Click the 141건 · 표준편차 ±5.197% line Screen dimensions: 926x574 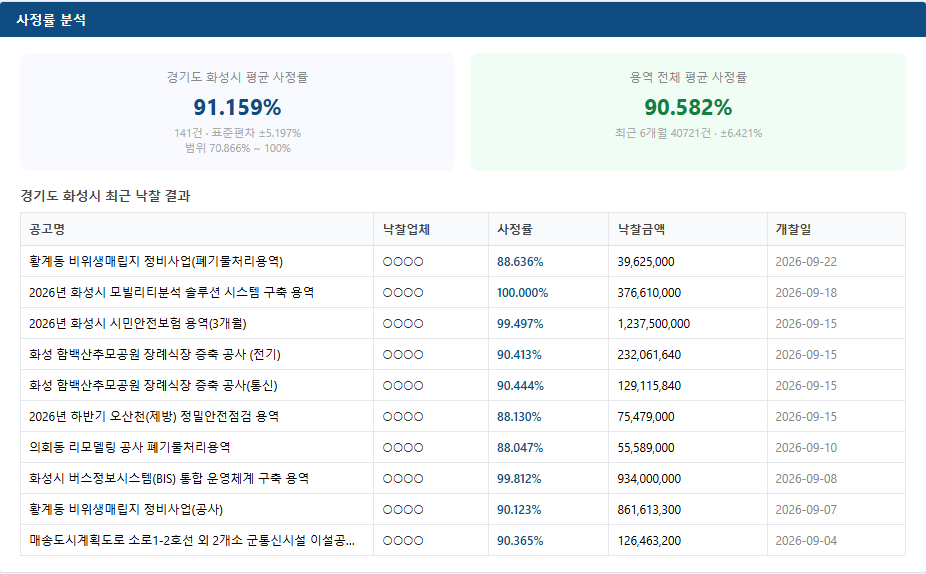pos(237,133)
